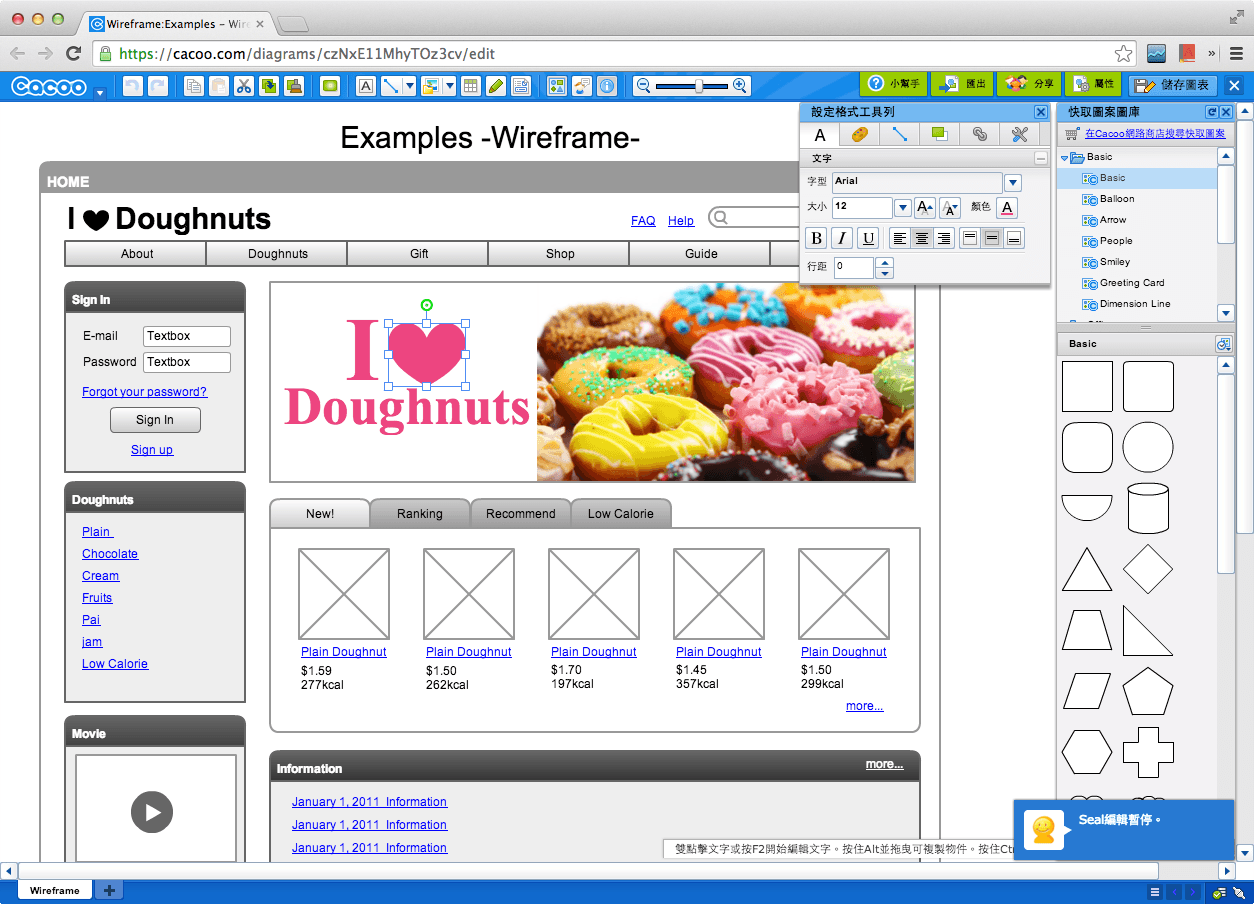Image resolution: width=1254 pixels, height=905 pixels.
Task: Select the Pencil freehand tool
Action: point(495,86)
